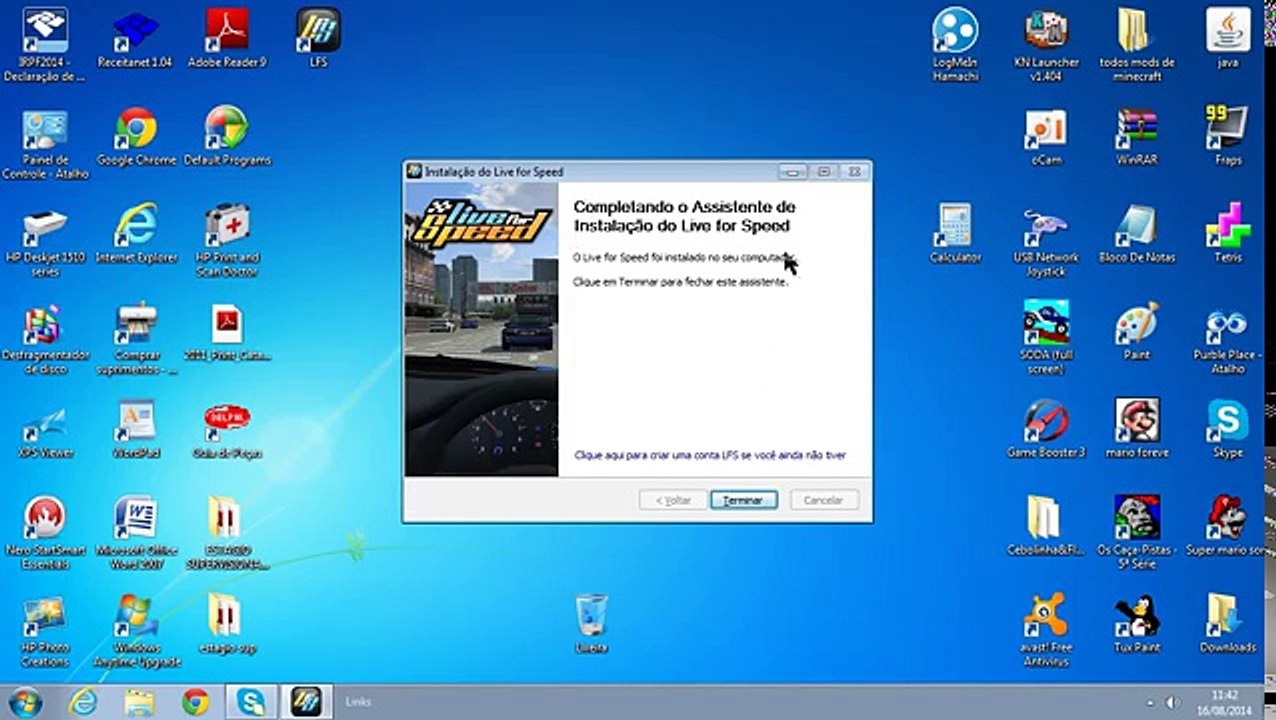Select the oCam desktop icon
The height and width of the screenshot is (720, 1276).
tap(1046, 137)
